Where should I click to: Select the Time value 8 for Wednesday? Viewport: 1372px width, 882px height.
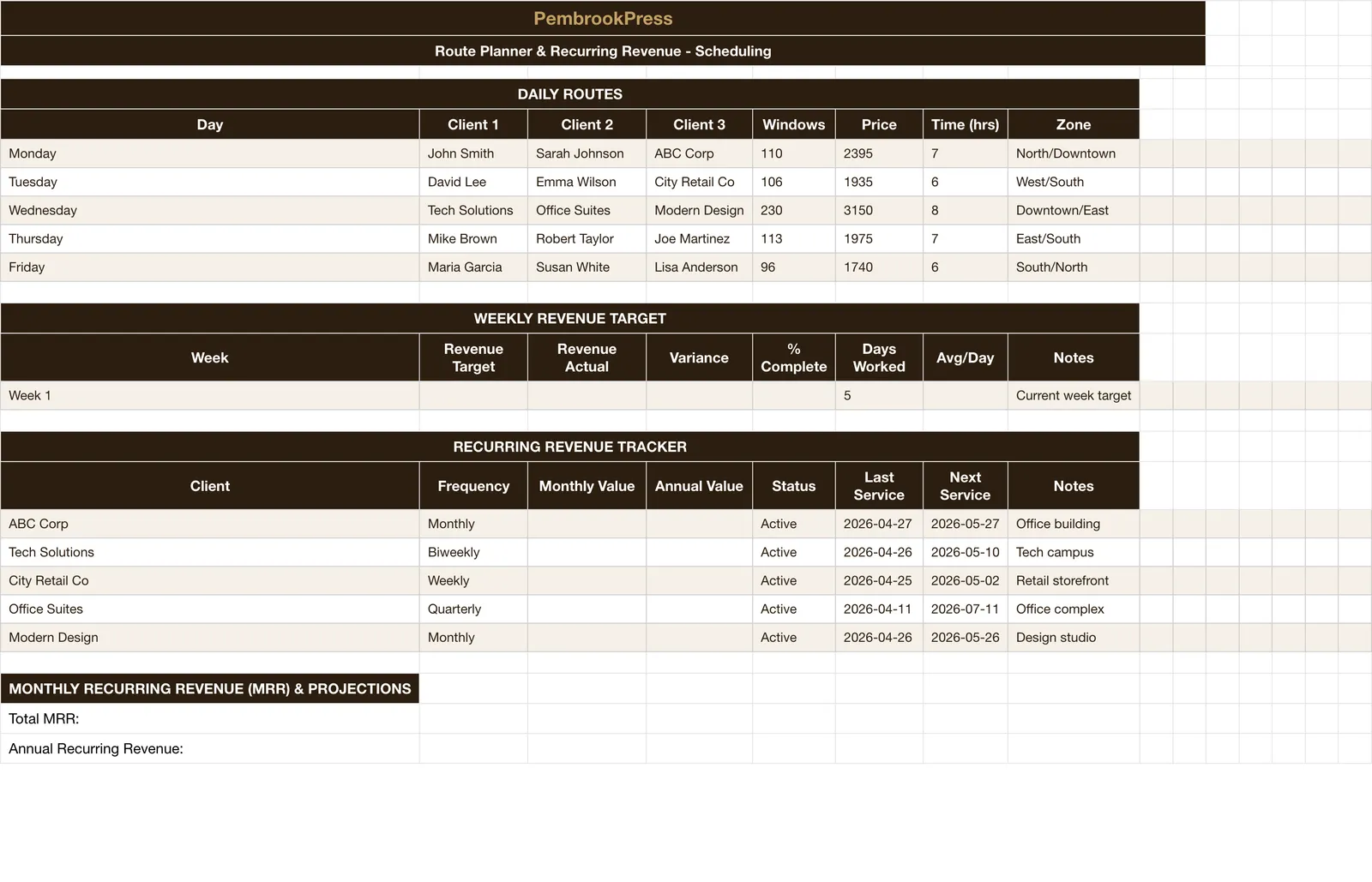[x=966, y=210]
